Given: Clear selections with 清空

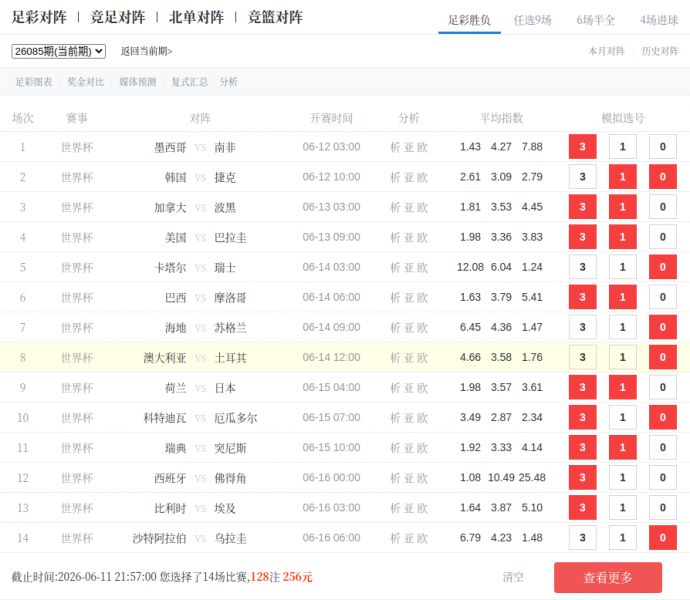Looking at the screenshot, I should [513, 577].
